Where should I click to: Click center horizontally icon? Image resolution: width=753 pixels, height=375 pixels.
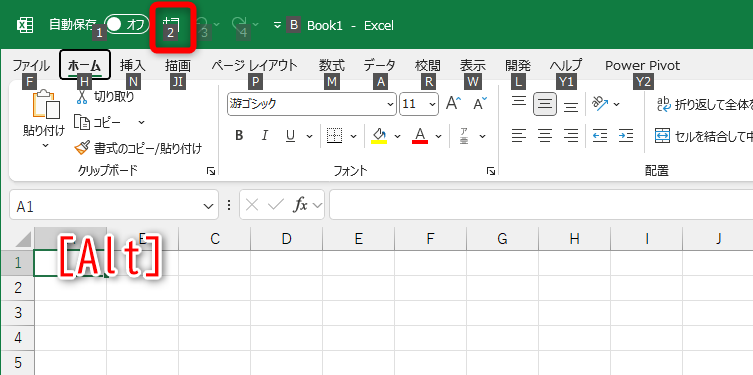click(x=545, y=136)
